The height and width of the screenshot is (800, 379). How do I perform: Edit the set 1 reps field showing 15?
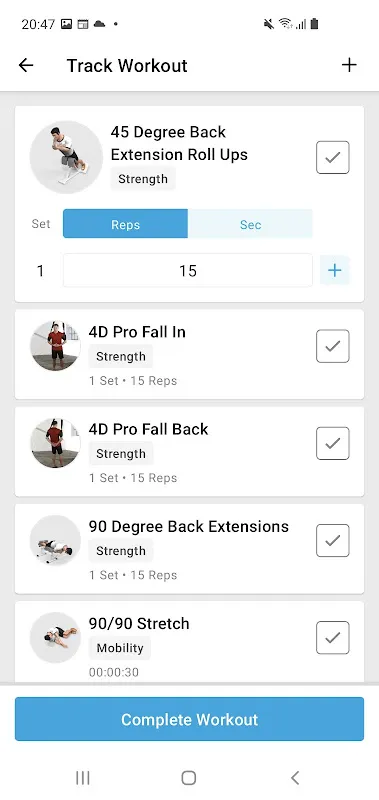coord(188,270)
